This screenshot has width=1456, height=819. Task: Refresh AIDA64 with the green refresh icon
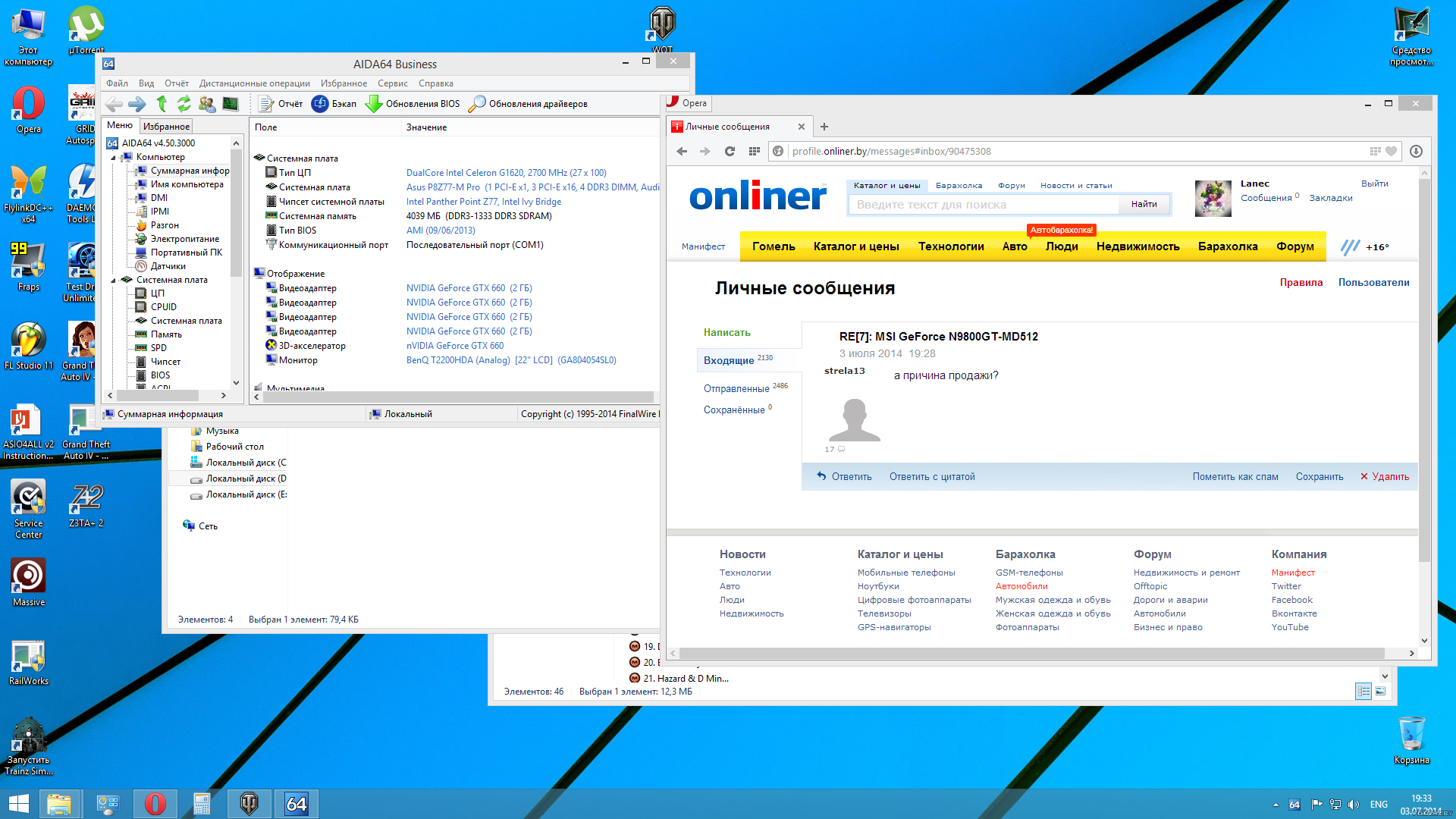coord(184,104)
